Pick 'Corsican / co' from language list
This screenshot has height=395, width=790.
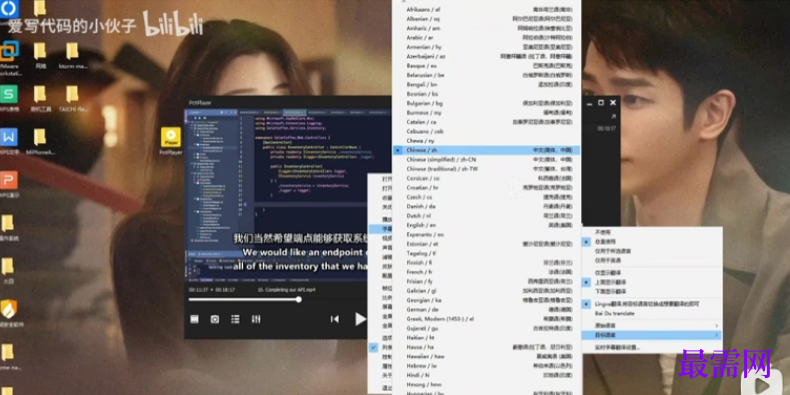point(487,178)
